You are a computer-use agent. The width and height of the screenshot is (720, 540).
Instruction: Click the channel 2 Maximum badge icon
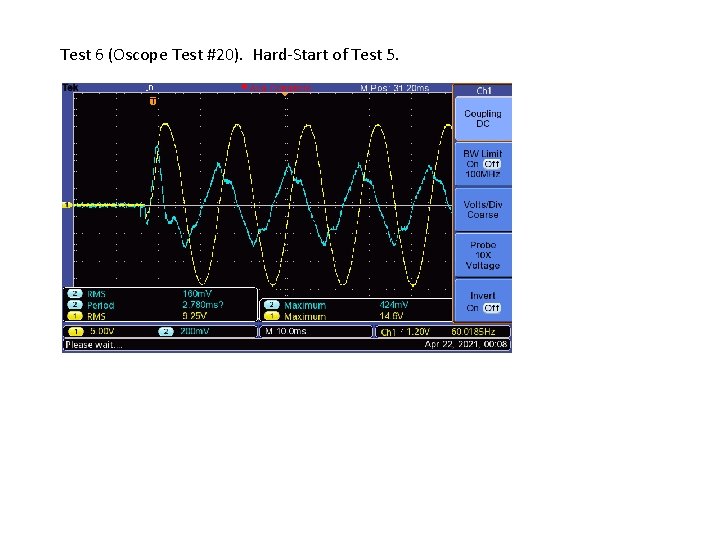[x=272, y=305]
